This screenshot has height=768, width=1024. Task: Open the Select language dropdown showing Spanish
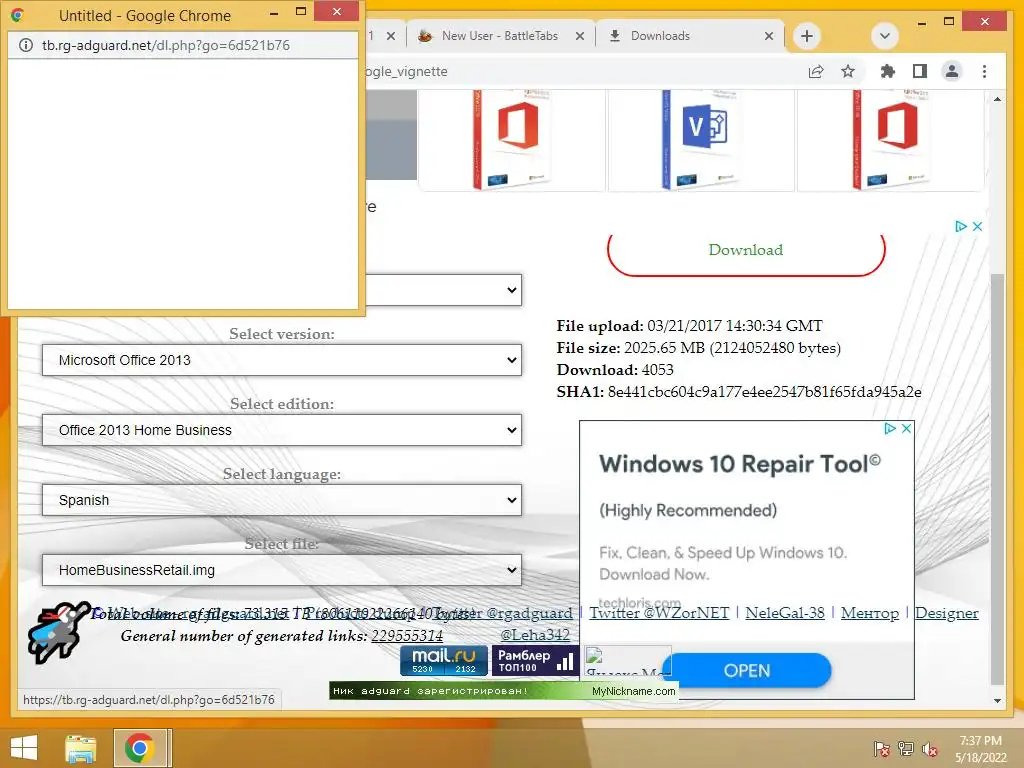coord(281,500)
